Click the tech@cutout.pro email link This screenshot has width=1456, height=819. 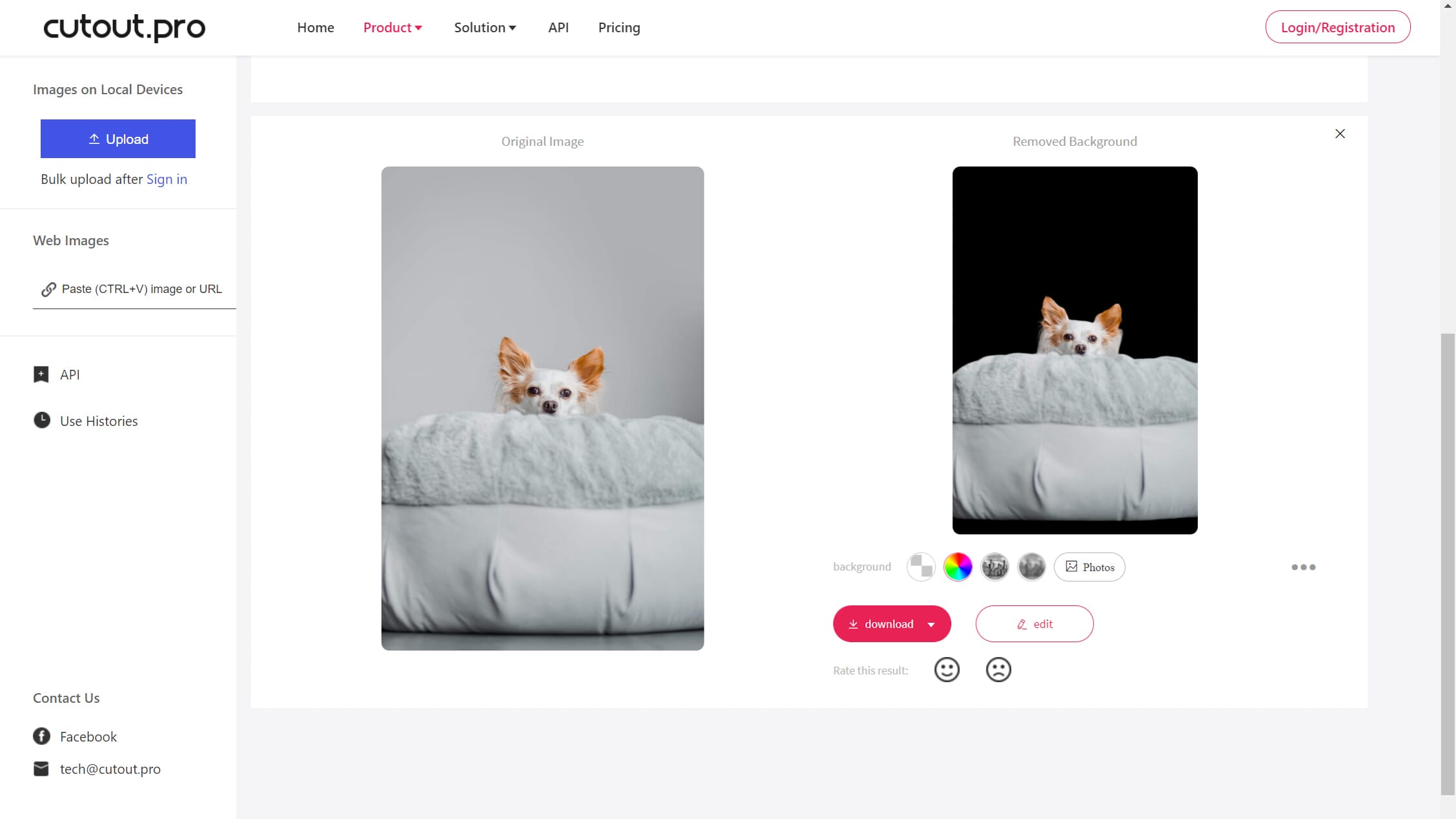click(x=110, y=769)
